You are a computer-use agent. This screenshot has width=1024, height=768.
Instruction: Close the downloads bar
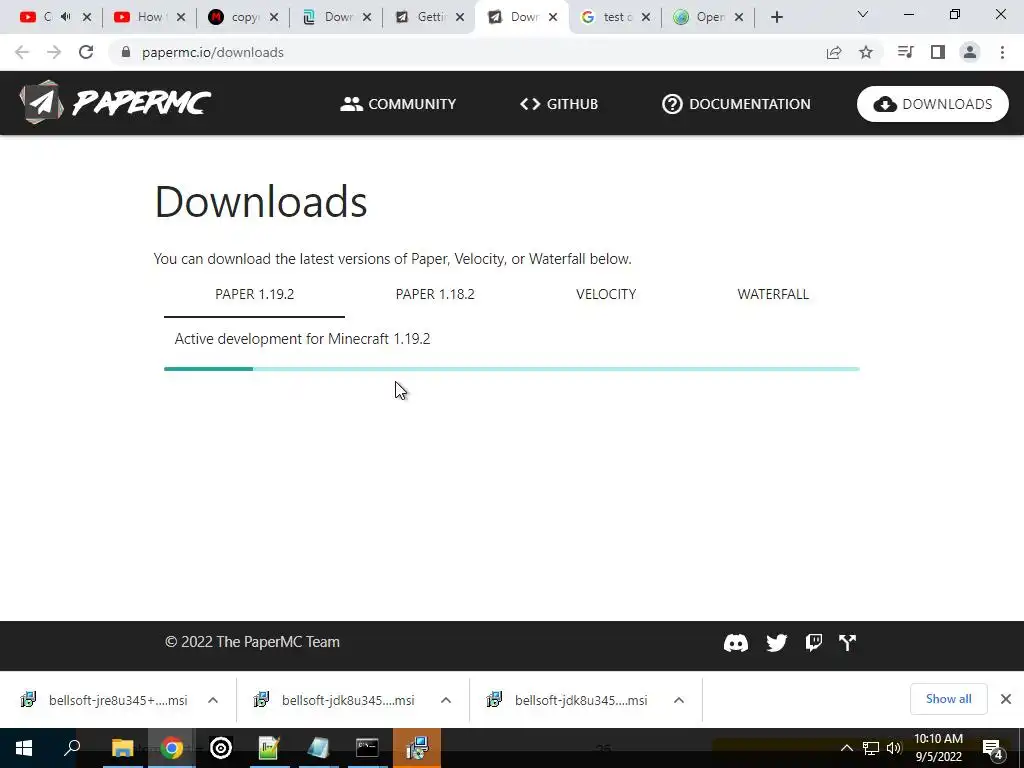pos(1006,699)
